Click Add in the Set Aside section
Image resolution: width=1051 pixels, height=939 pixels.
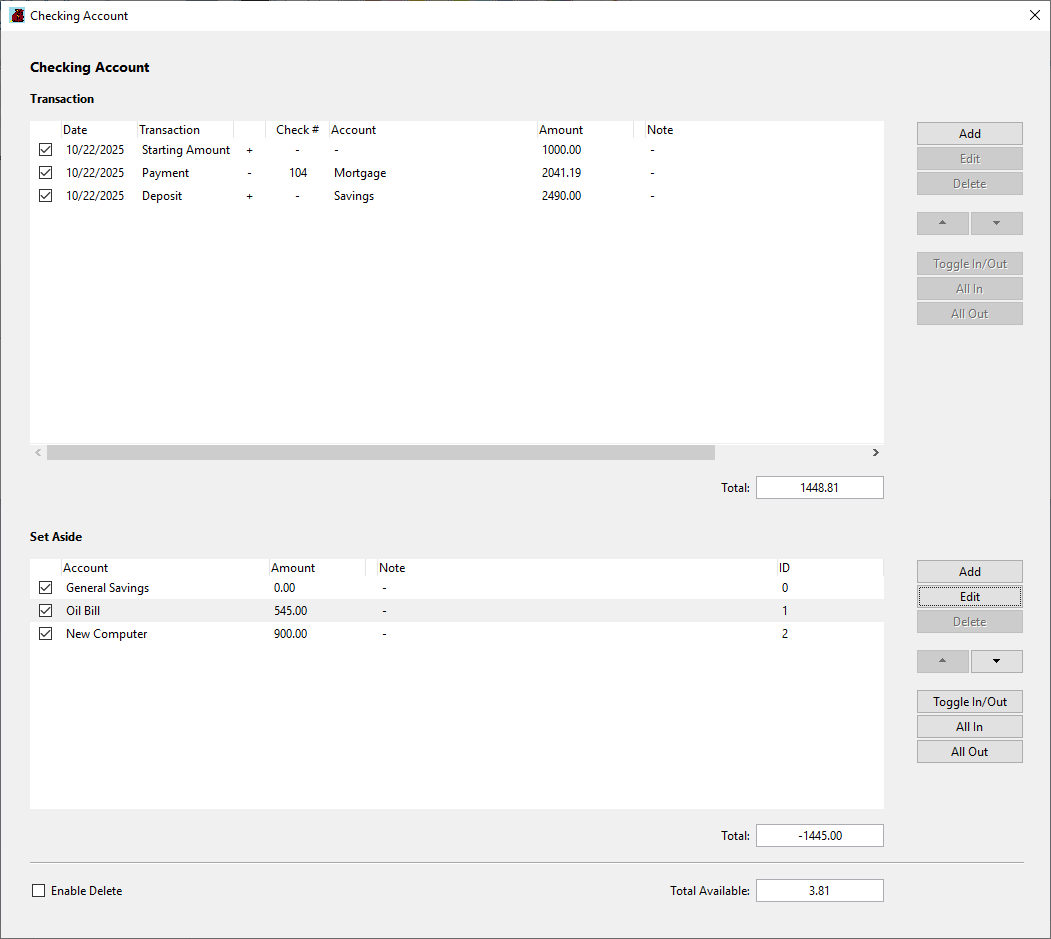point(969,571)
